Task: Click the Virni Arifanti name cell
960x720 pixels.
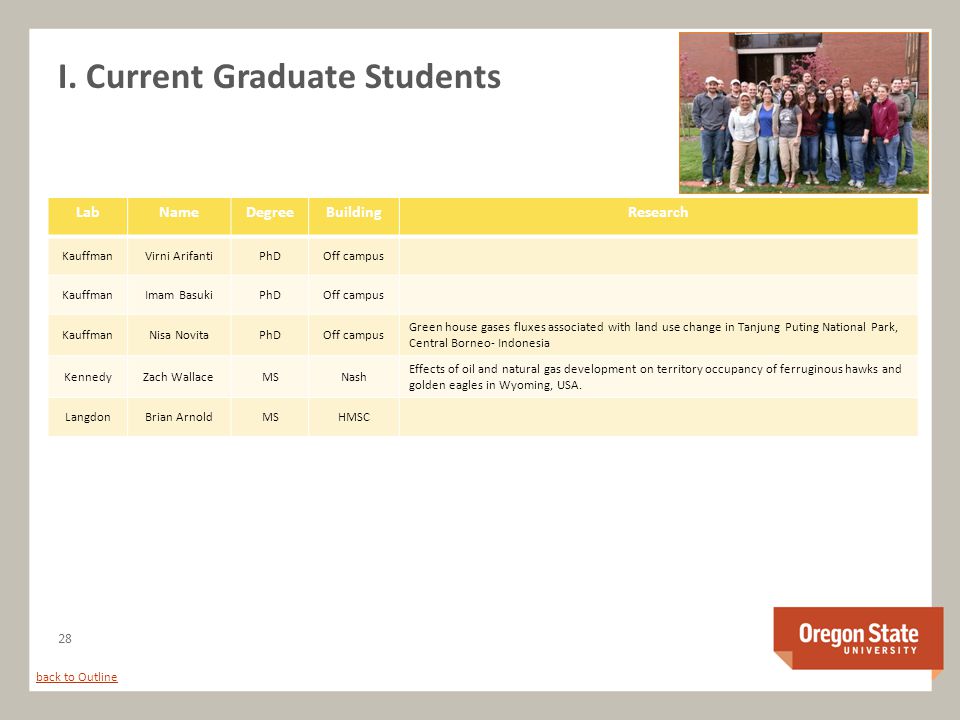Action: 179,256
